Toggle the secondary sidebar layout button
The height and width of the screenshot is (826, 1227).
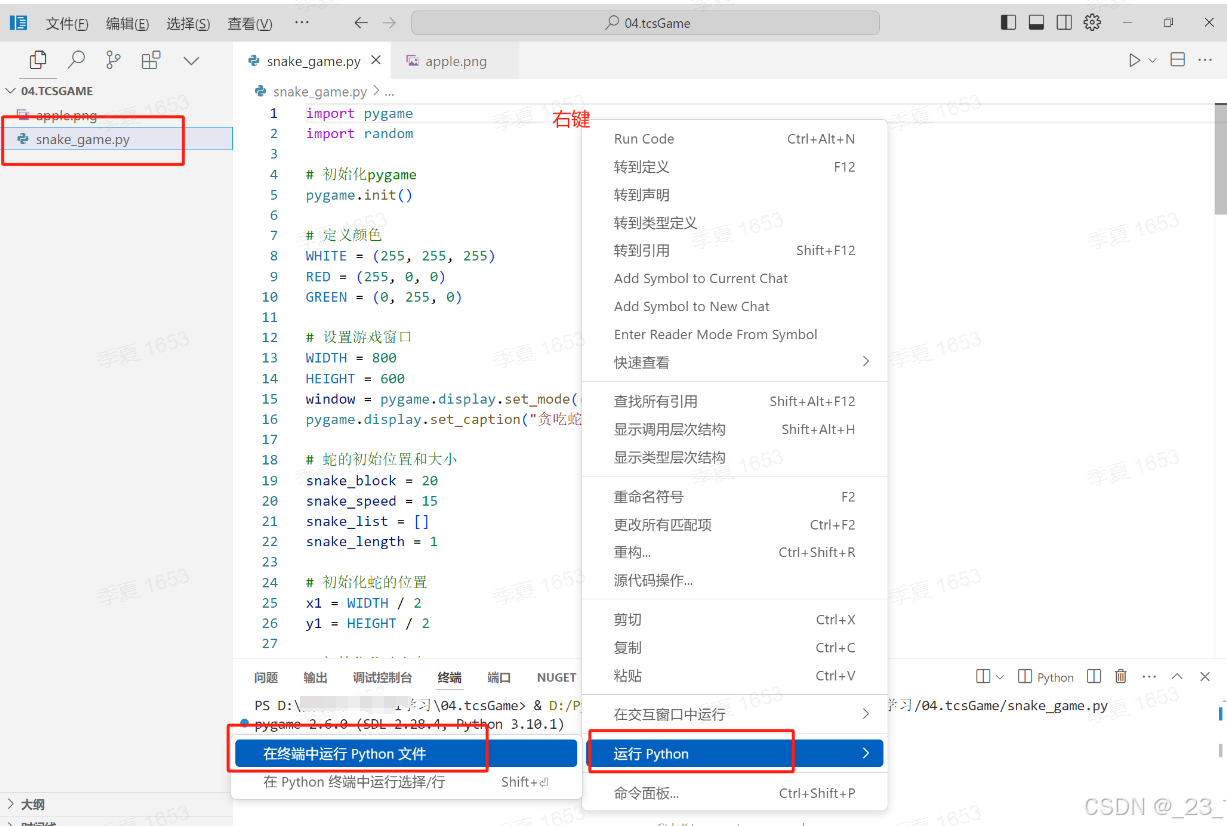click(1064, 22)
